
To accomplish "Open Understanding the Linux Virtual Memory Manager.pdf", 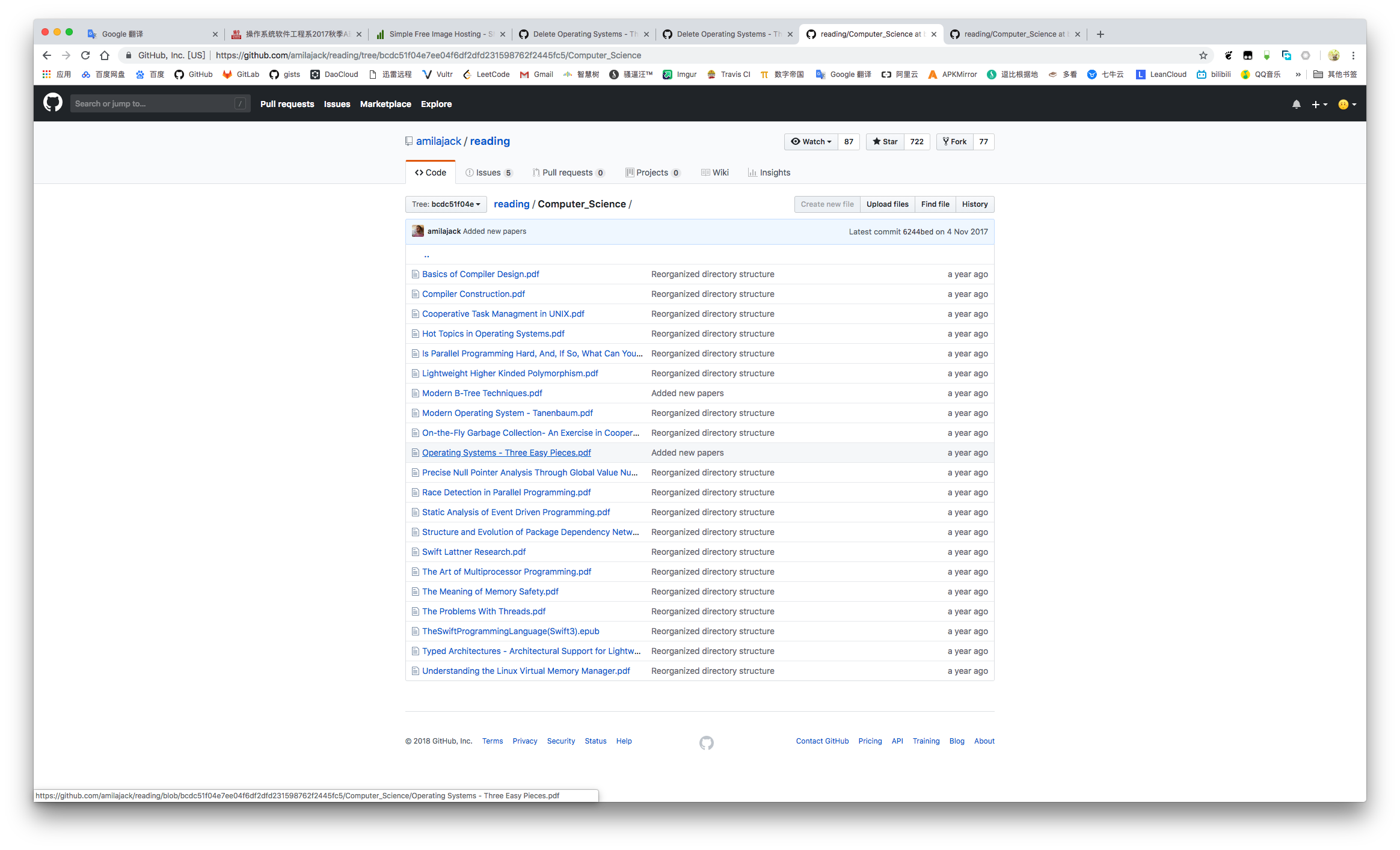I will (526, 671).
